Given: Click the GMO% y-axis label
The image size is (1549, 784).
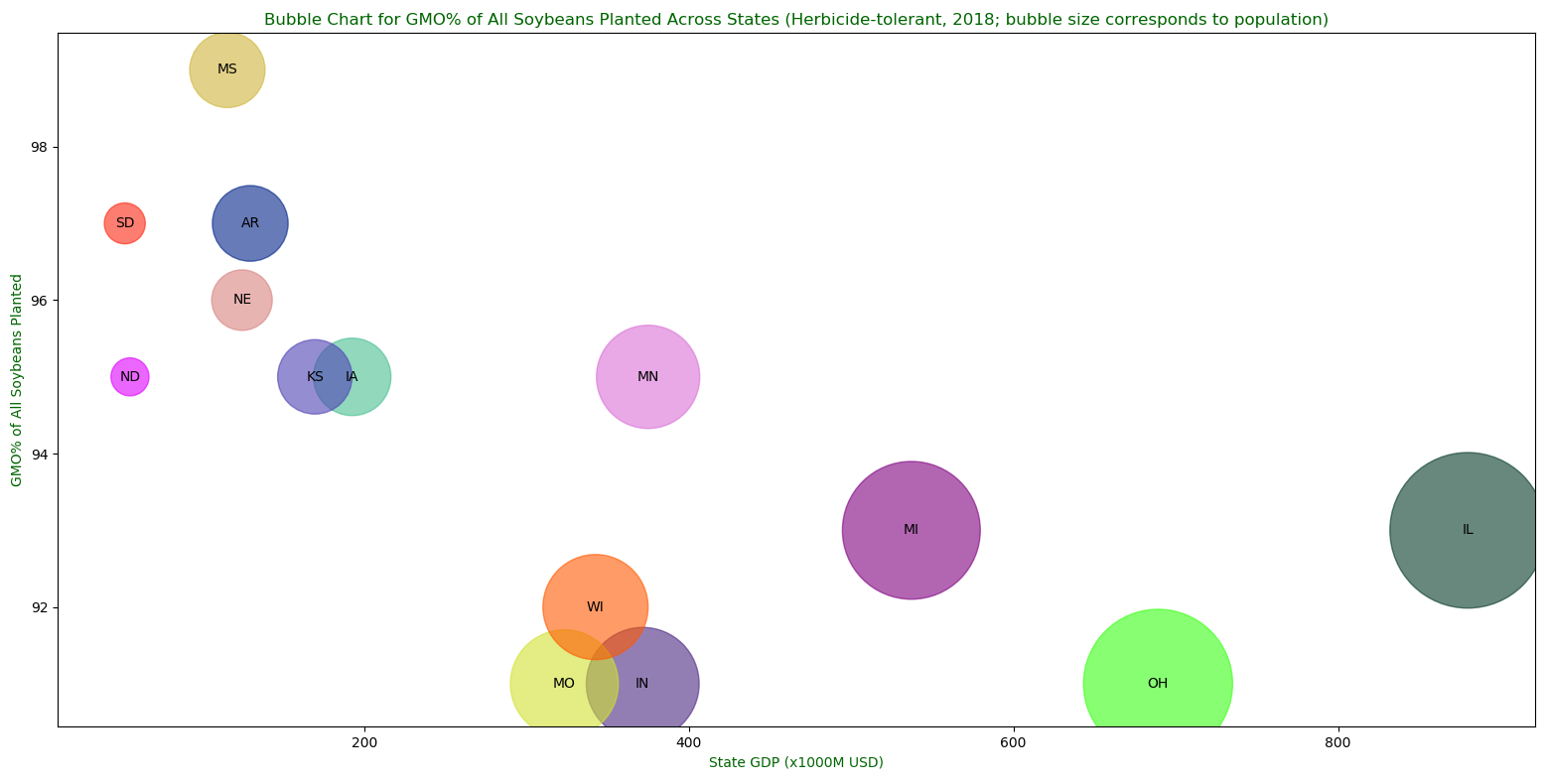Looking at the screenshot, I should [17, 380].
